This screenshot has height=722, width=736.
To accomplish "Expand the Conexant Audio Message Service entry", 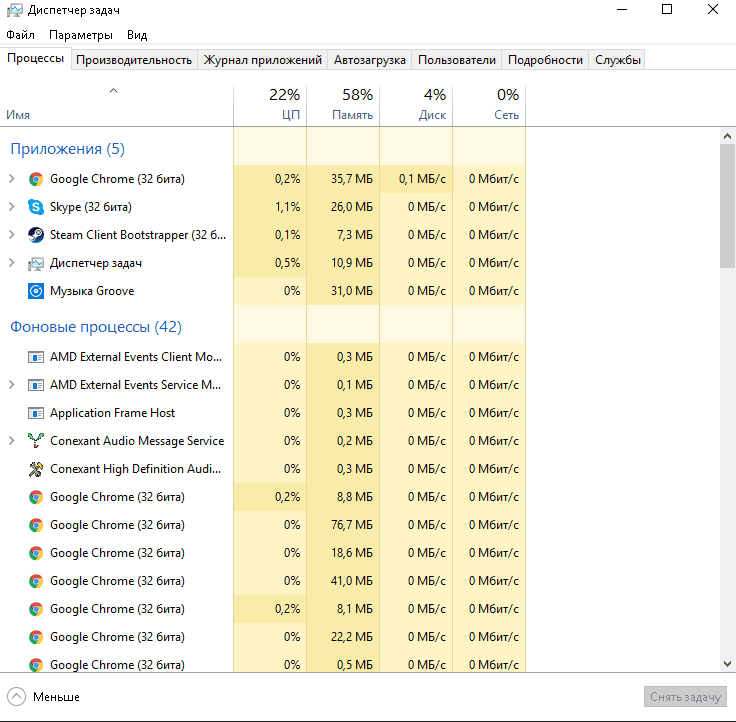I will tap(12, 441).
